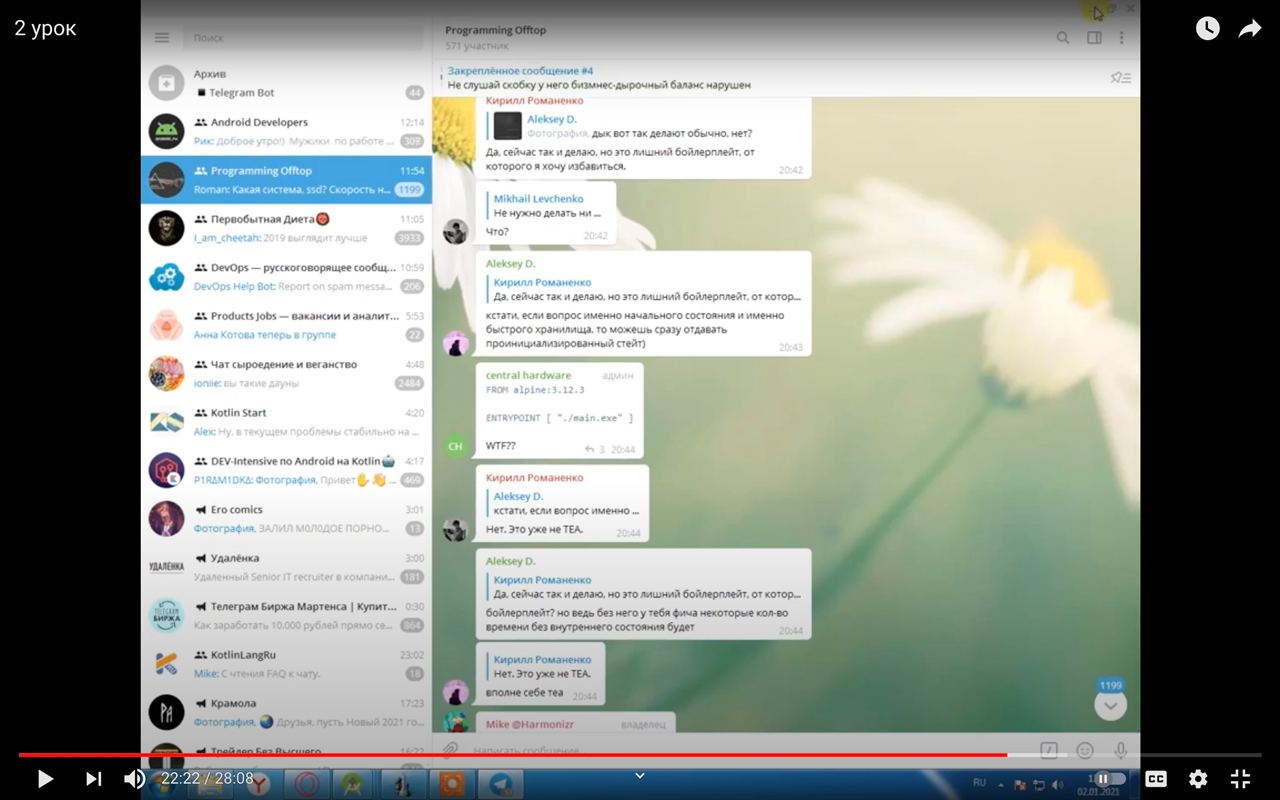This screenshot has width=1280, height=800.
Task: Click the 'Не нужно делать ни' quoted reply
Action: (548, 206)
